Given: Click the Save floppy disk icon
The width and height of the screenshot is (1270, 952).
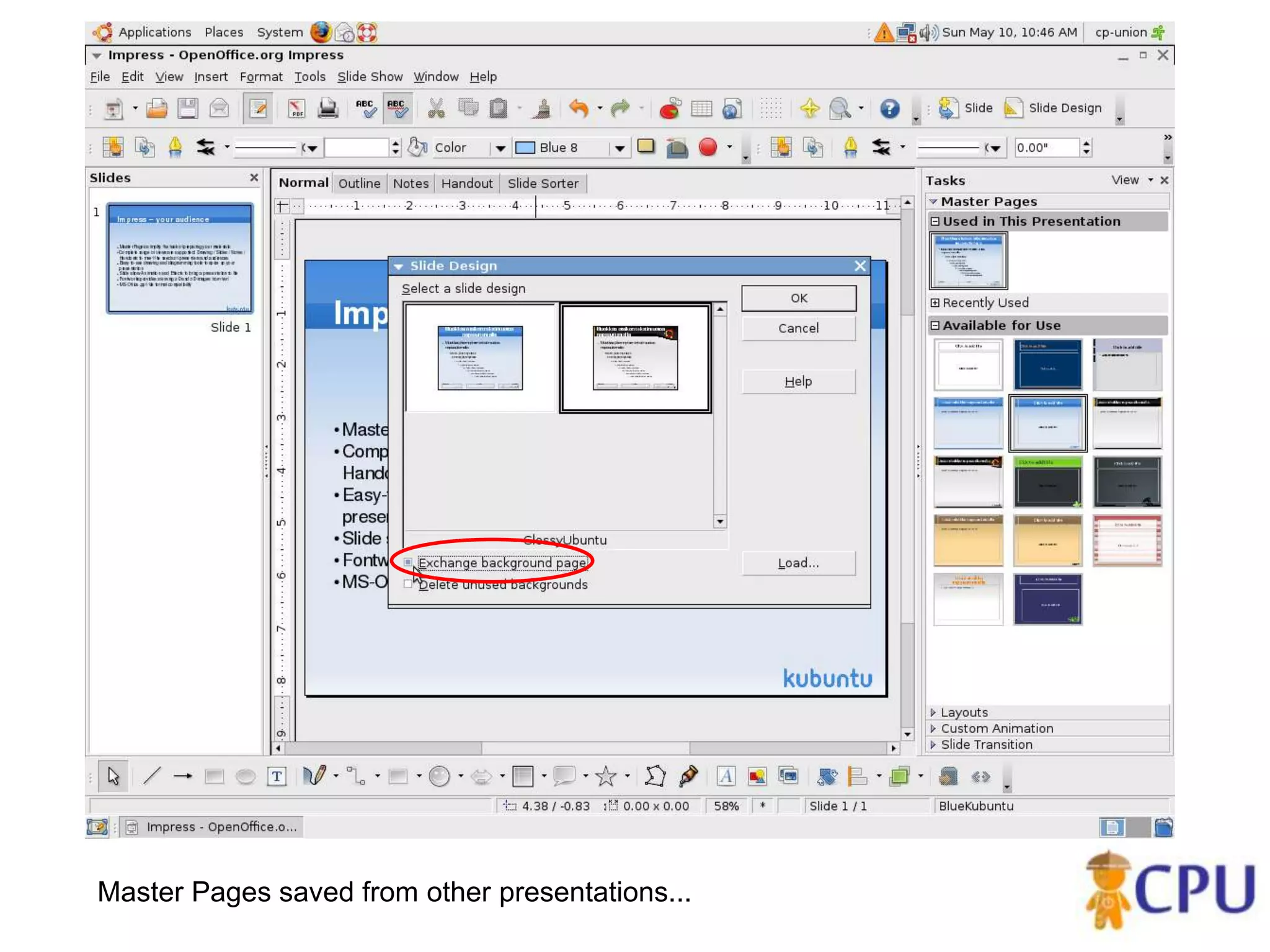Looking at the screenshot, I should (187, 108).
